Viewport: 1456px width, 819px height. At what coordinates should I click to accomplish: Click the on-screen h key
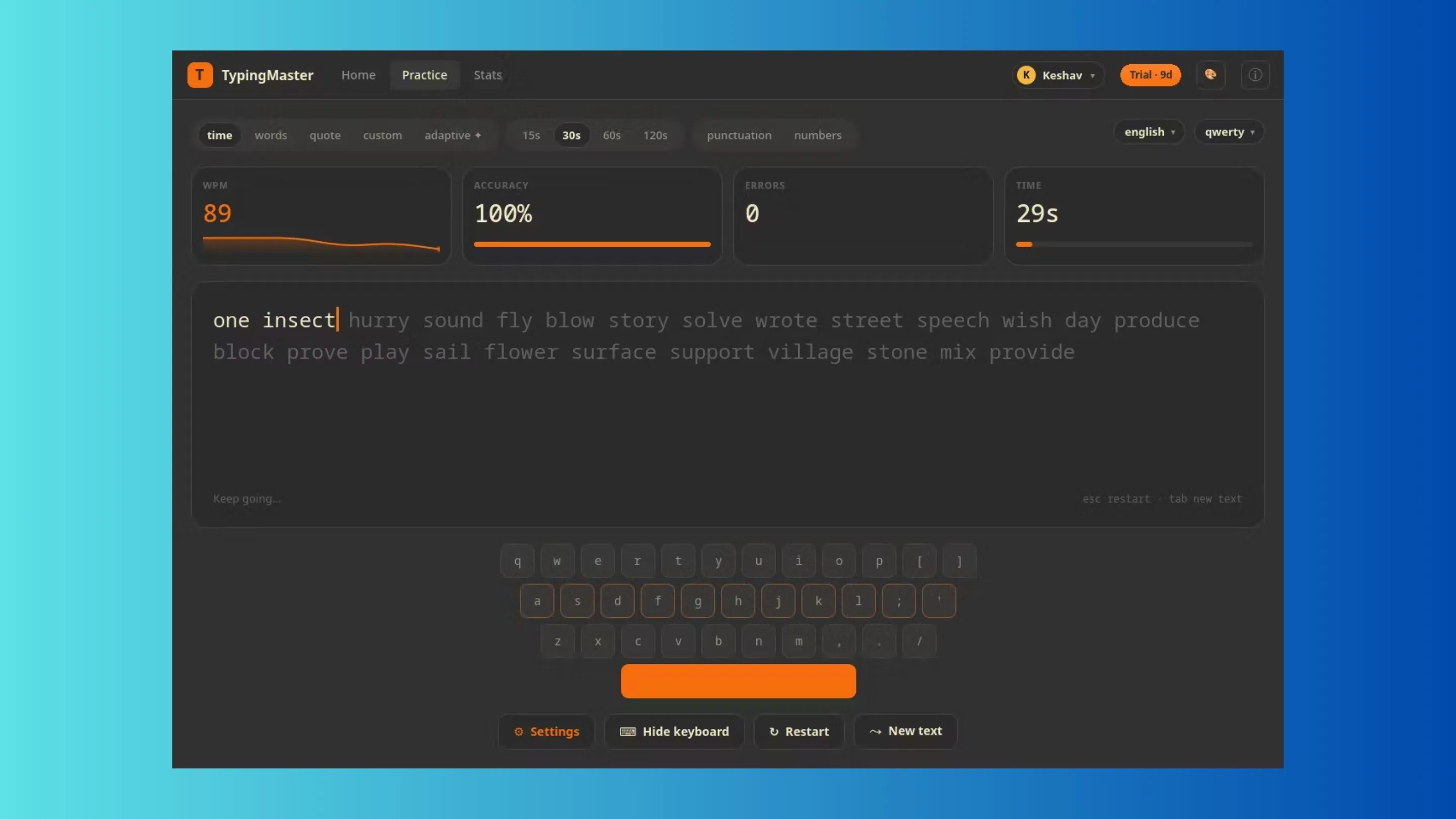738,601
